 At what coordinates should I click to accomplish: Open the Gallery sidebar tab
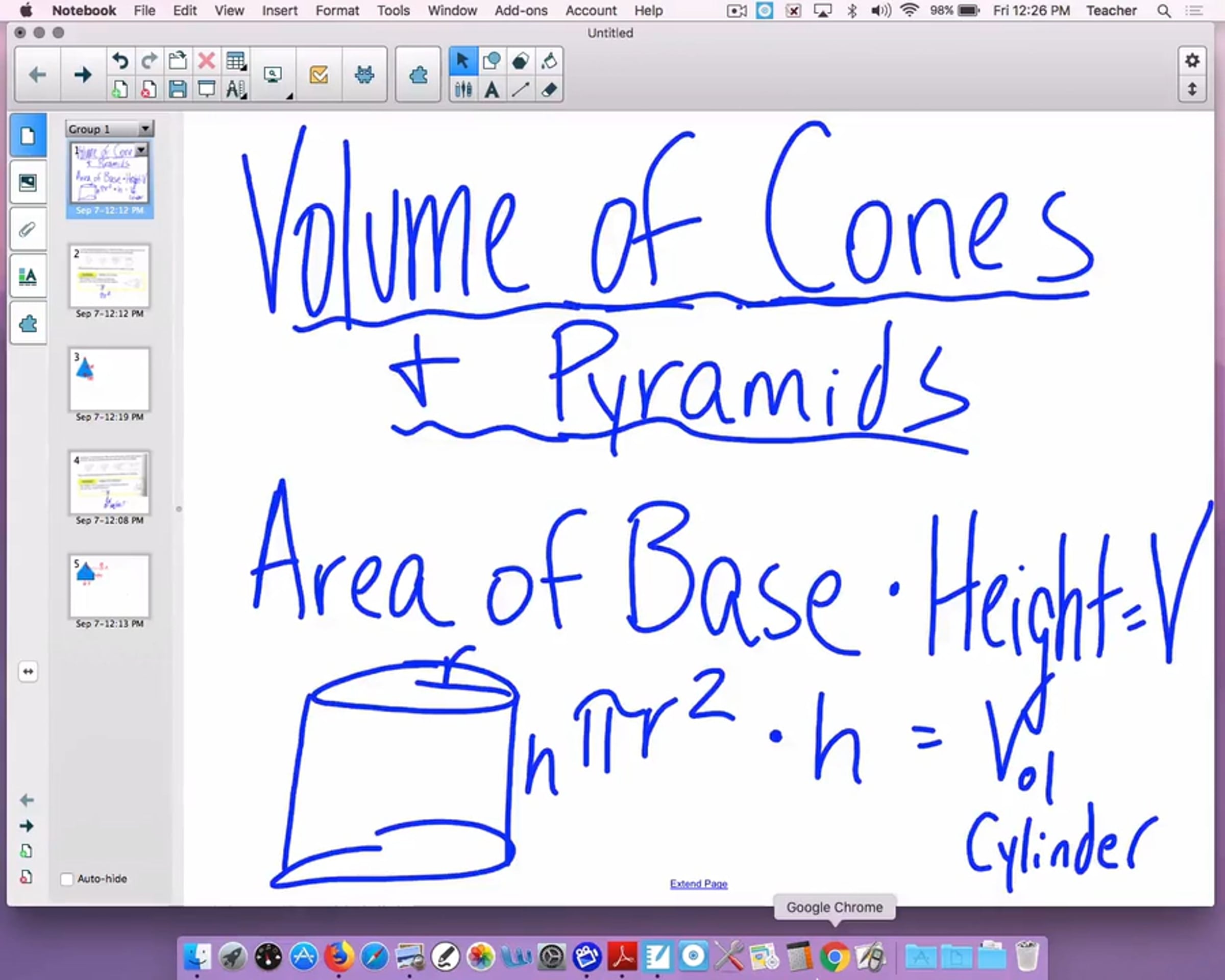click(28, 182)
